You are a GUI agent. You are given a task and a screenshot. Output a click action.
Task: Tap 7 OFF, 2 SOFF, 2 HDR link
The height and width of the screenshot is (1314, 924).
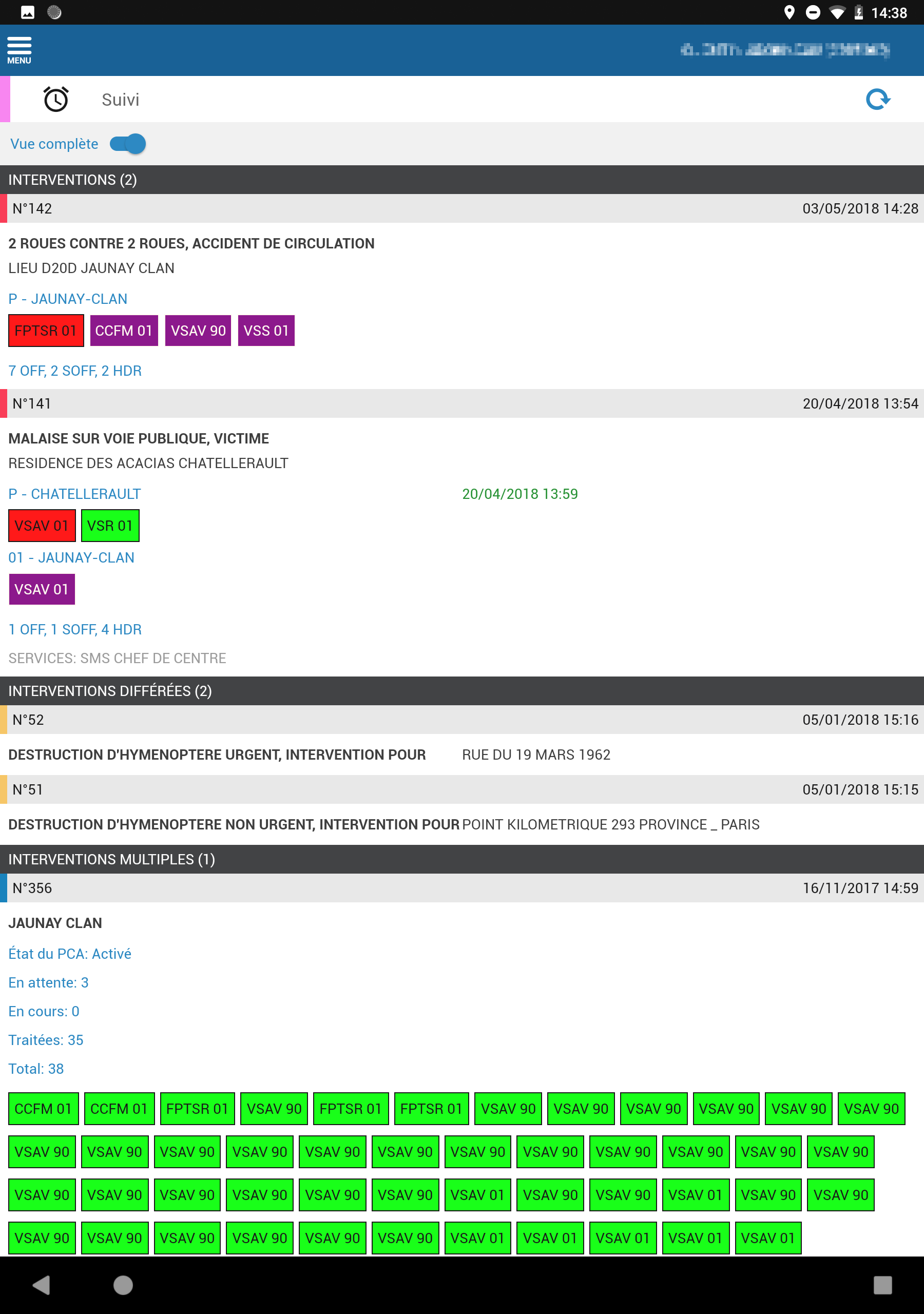pyautogui.click(x=75, y=371)
